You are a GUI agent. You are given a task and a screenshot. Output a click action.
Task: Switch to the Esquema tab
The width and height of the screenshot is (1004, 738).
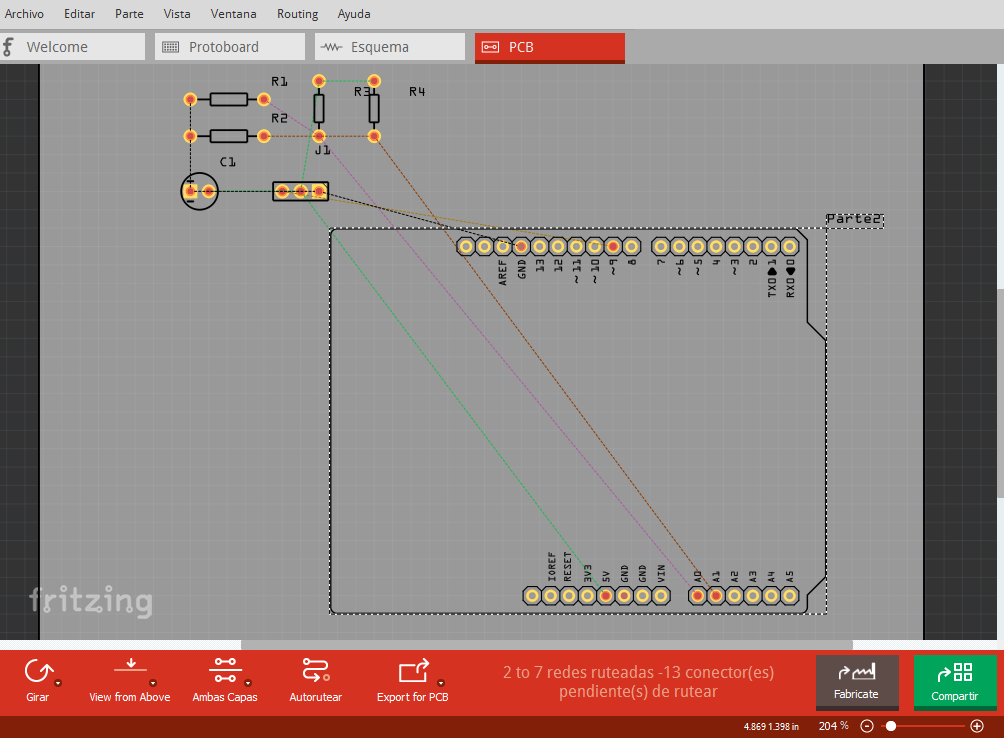390,47
